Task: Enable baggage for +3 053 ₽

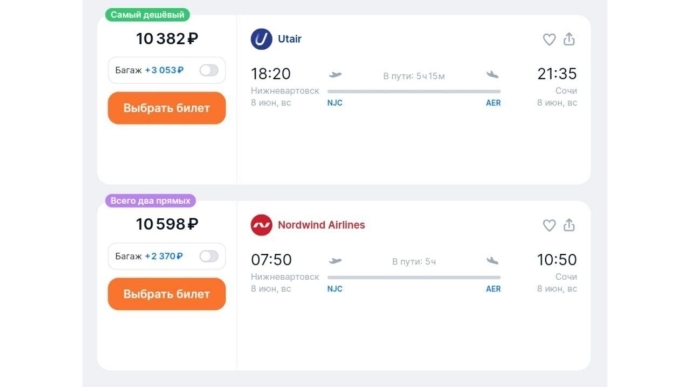Action: pos(209,70)
